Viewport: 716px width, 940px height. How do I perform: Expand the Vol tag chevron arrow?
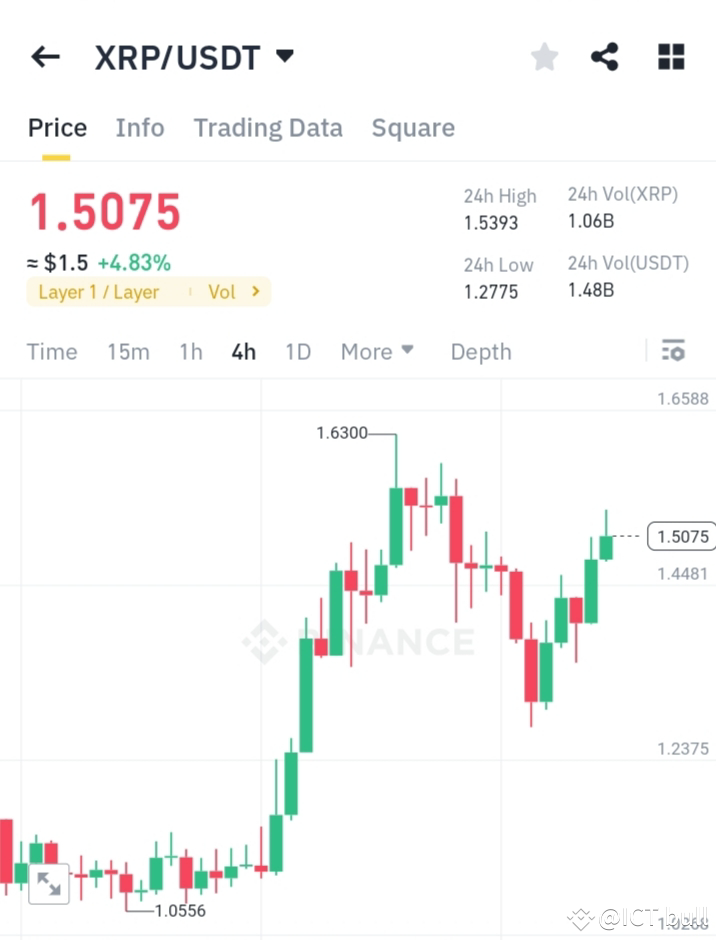(257, 292)
